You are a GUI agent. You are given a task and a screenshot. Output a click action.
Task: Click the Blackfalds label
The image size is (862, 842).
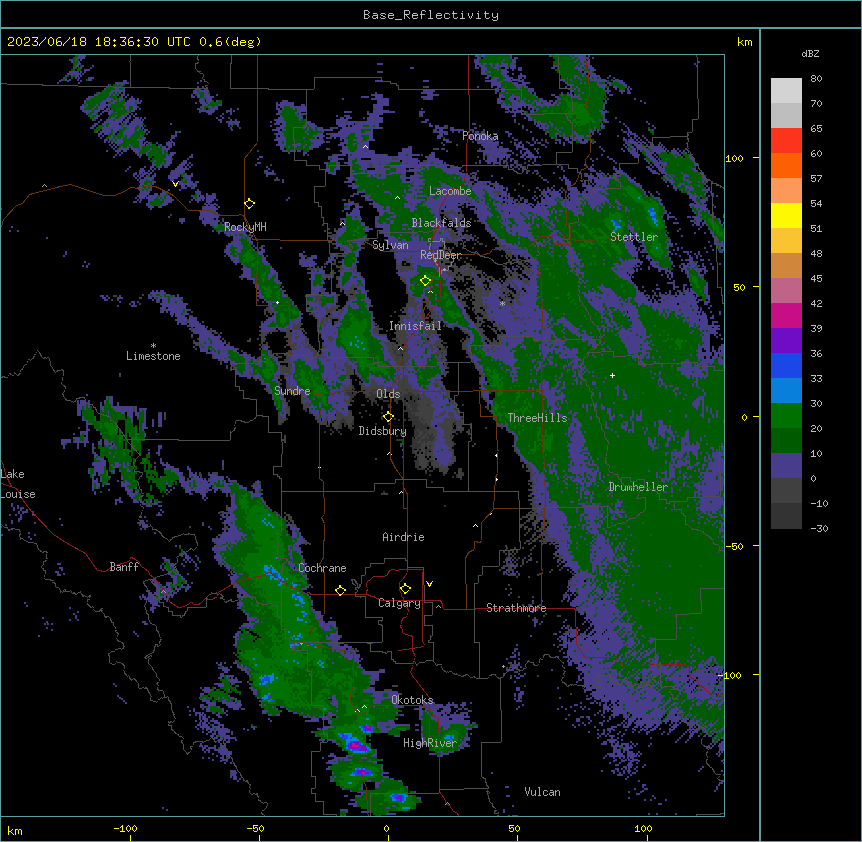[x=441, y=223]
